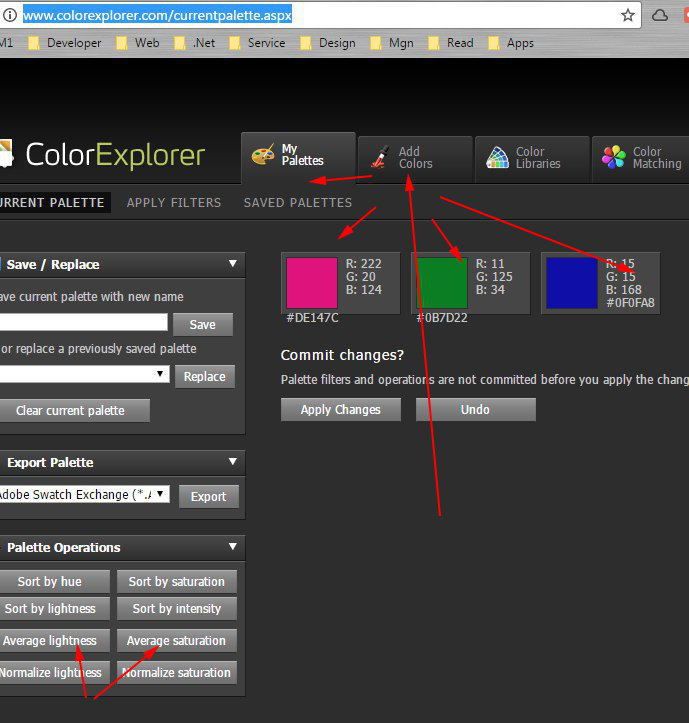Switch to the Apply Filters tab
The width and height of the screenshot is (689, 723).
pos(174,202)
